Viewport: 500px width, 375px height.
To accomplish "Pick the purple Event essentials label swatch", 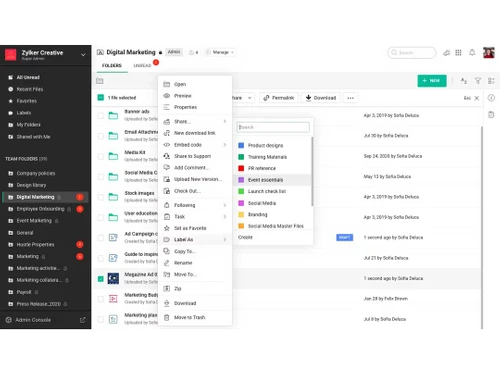I will click(x=241, y=180).
